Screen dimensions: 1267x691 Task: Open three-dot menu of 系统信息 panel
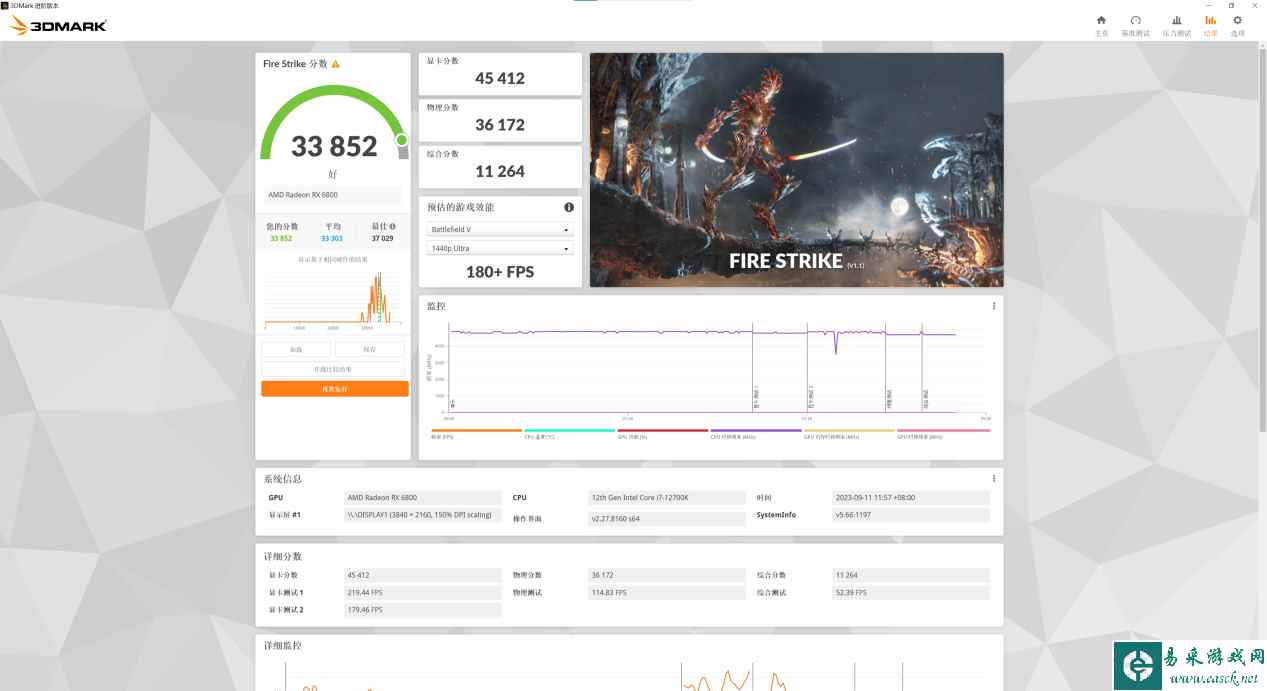(993, 479)
